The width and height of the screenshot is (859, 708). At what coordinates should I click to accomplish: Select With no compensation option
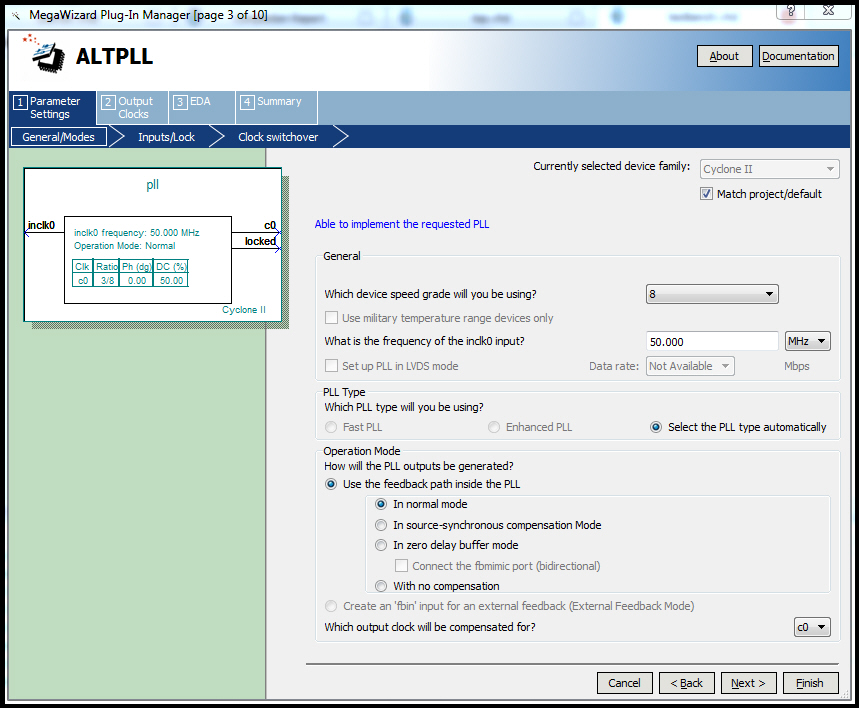(381, 586)
